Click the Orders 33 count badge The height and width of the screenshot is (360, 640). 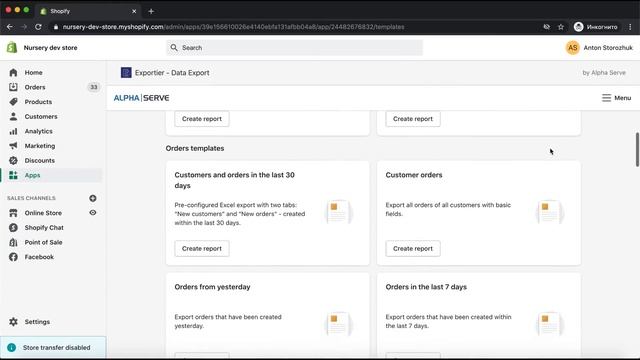(x=93, y=87)
